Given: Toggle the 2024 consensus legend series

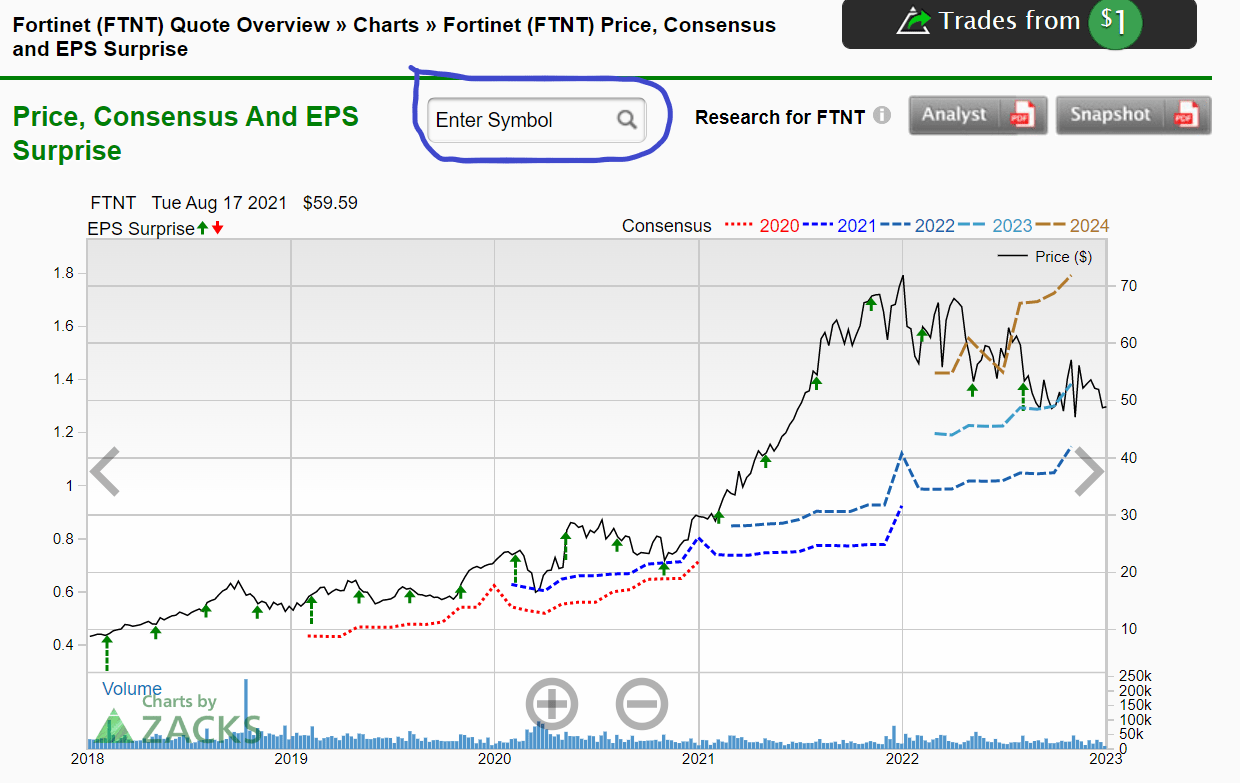Looking at the screenshot, I should click(x=1073, y=226).
